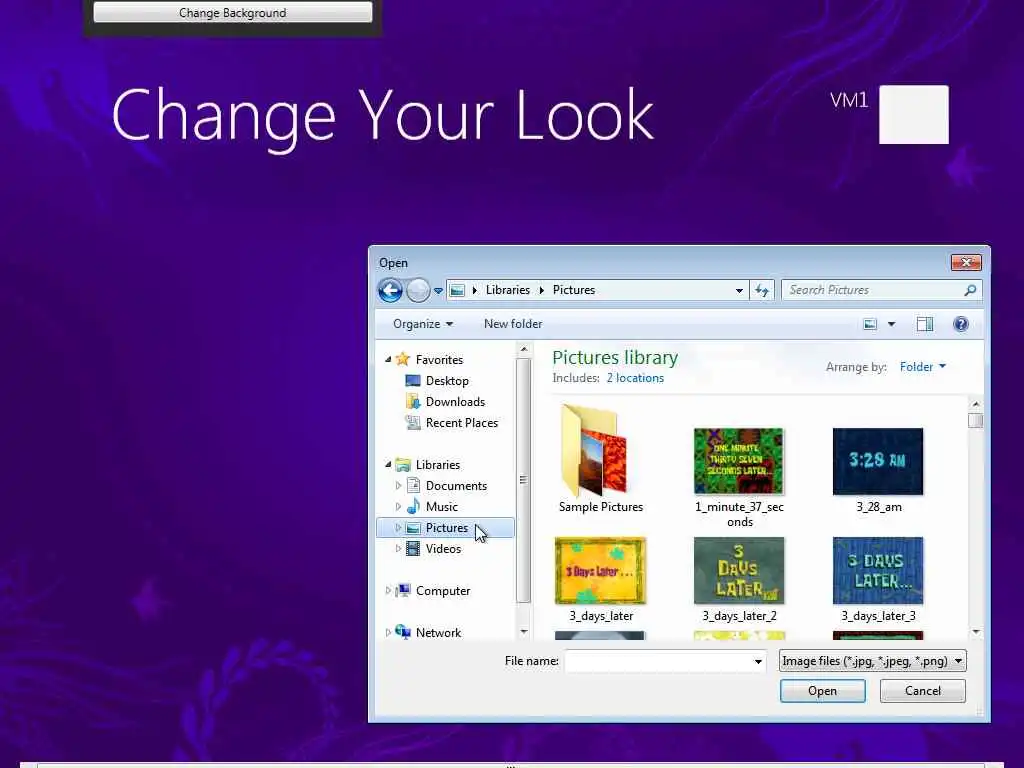
Task: Open Help with the question mark icon
Action: coord(961,324)
